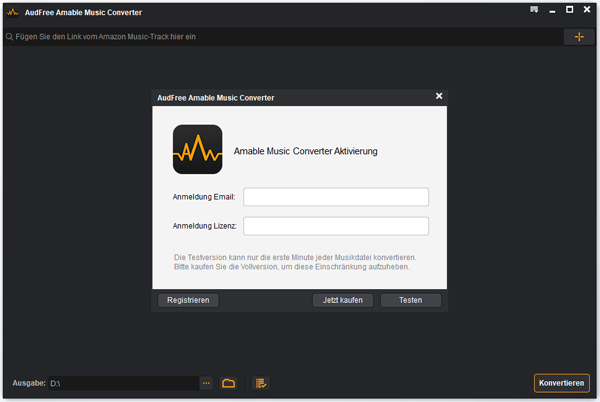This screenshot has width=600, height=402.
Task: Close the activation dialog
Action: pos(439,96)
